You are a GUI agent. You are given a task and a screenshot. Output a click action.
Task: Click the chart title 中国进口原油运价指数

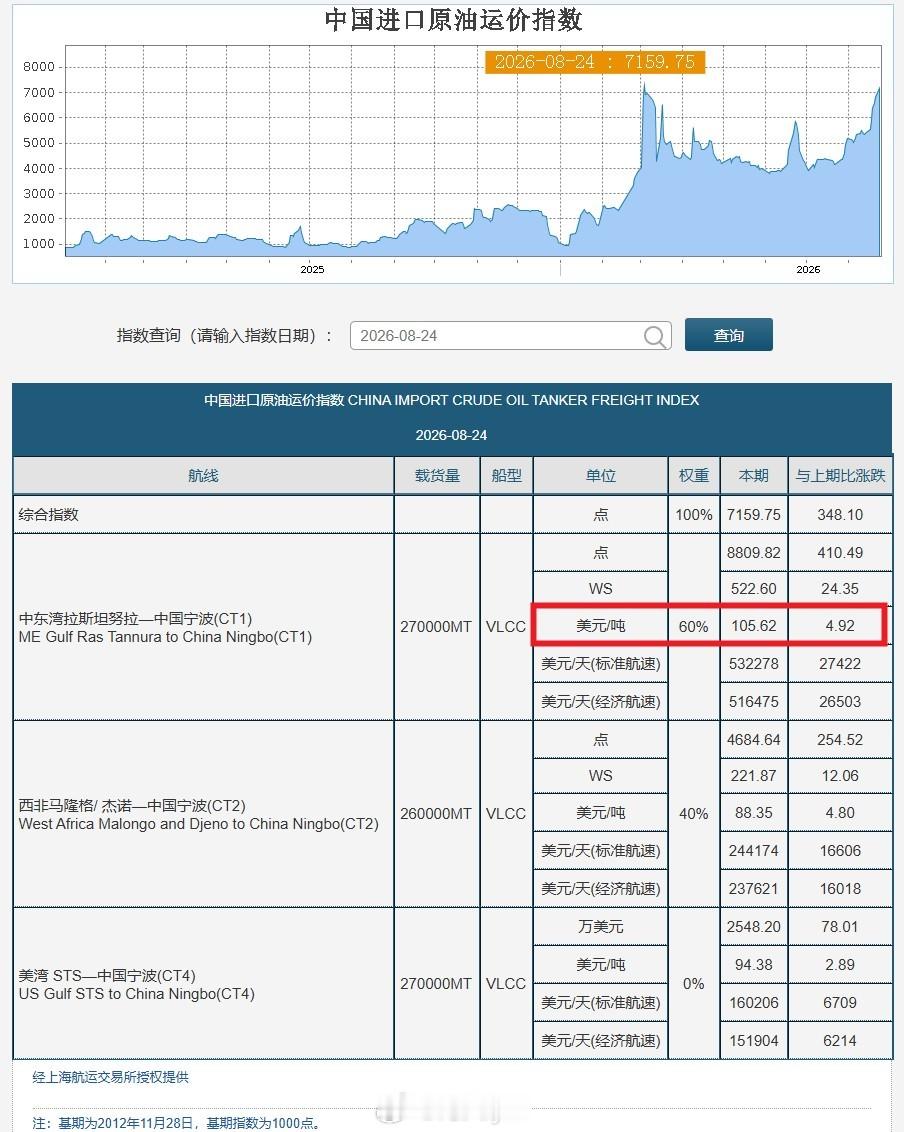(453, 20)
